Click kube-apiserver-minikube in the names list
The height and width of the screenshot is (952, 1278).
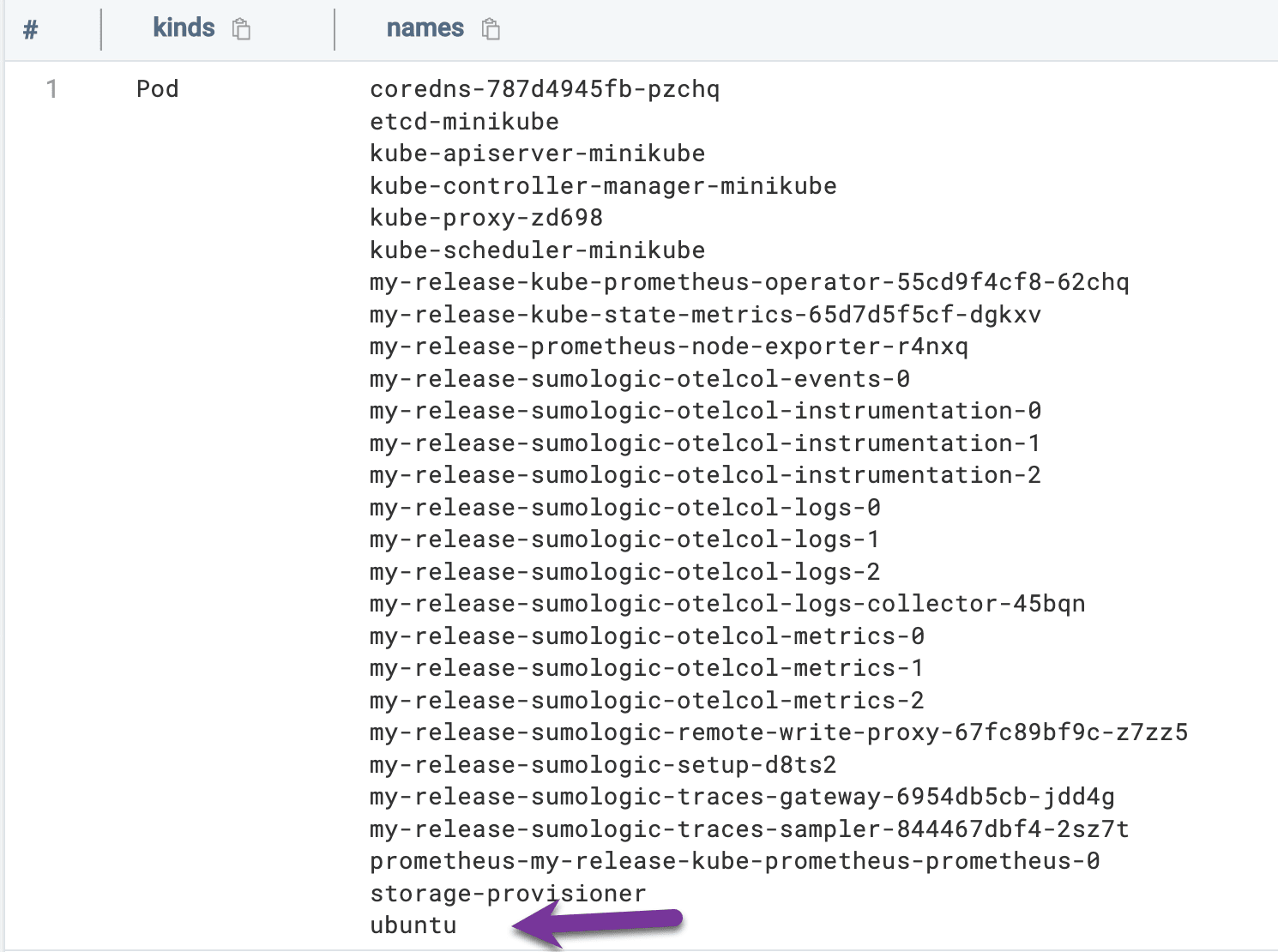(537, 154)
